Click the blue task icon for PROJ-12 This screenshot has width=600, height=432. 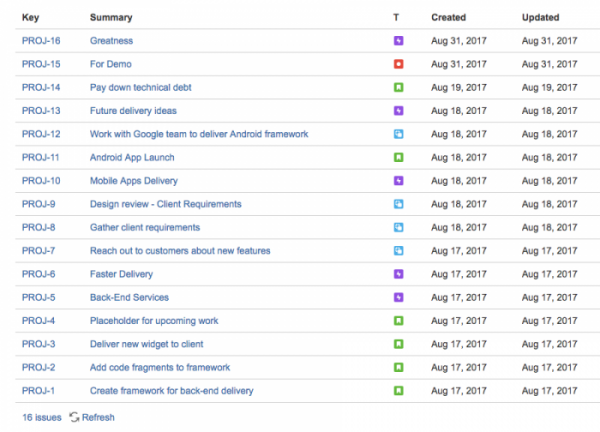tap(398, 134)
